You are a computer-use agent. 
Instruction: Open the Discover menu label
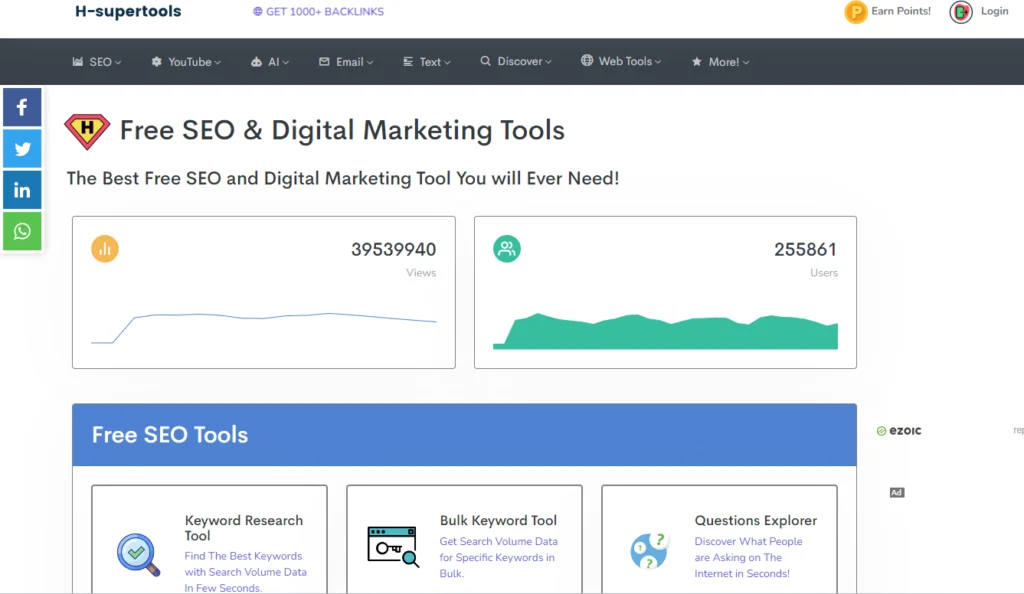[520, 61]
